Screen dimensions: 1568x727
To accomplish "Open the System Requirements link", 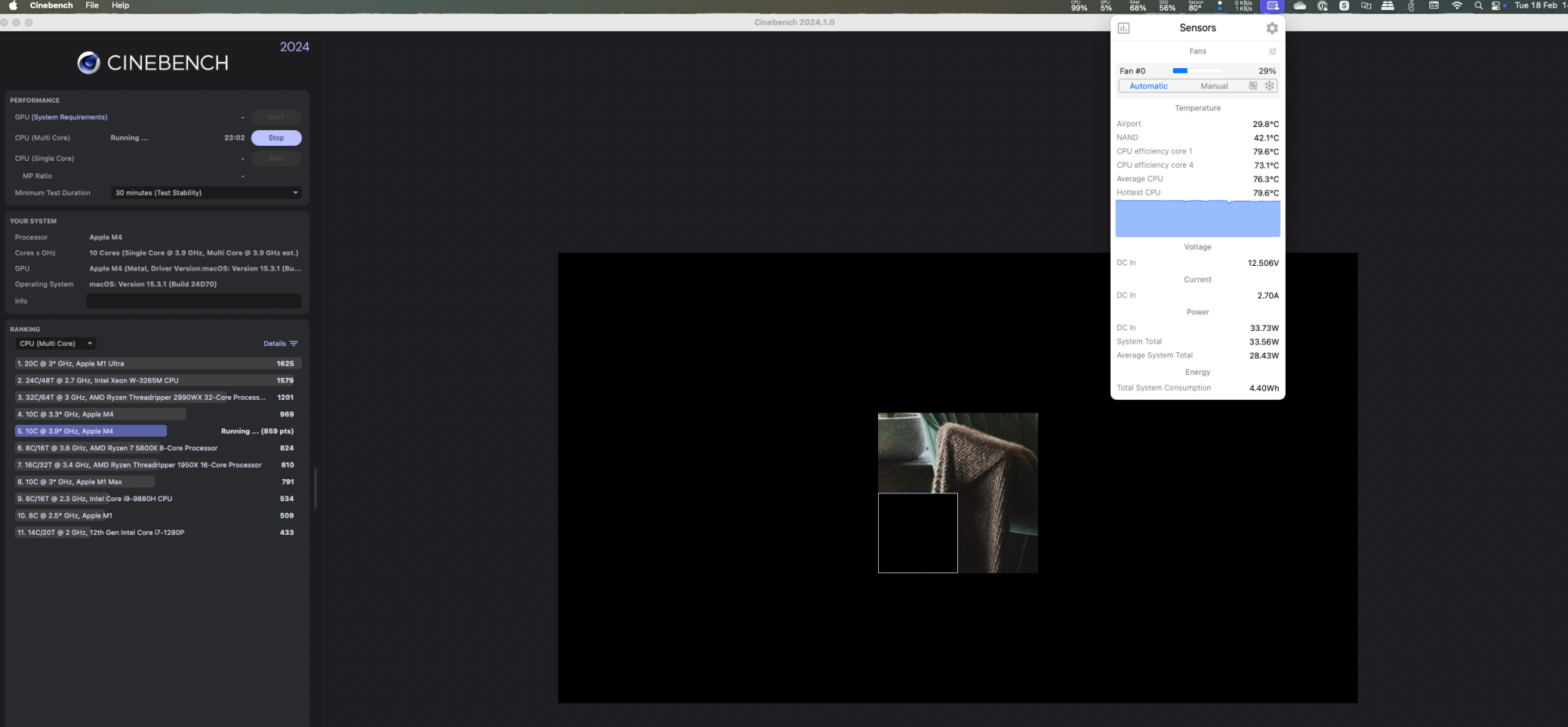I will coord(70,118).
